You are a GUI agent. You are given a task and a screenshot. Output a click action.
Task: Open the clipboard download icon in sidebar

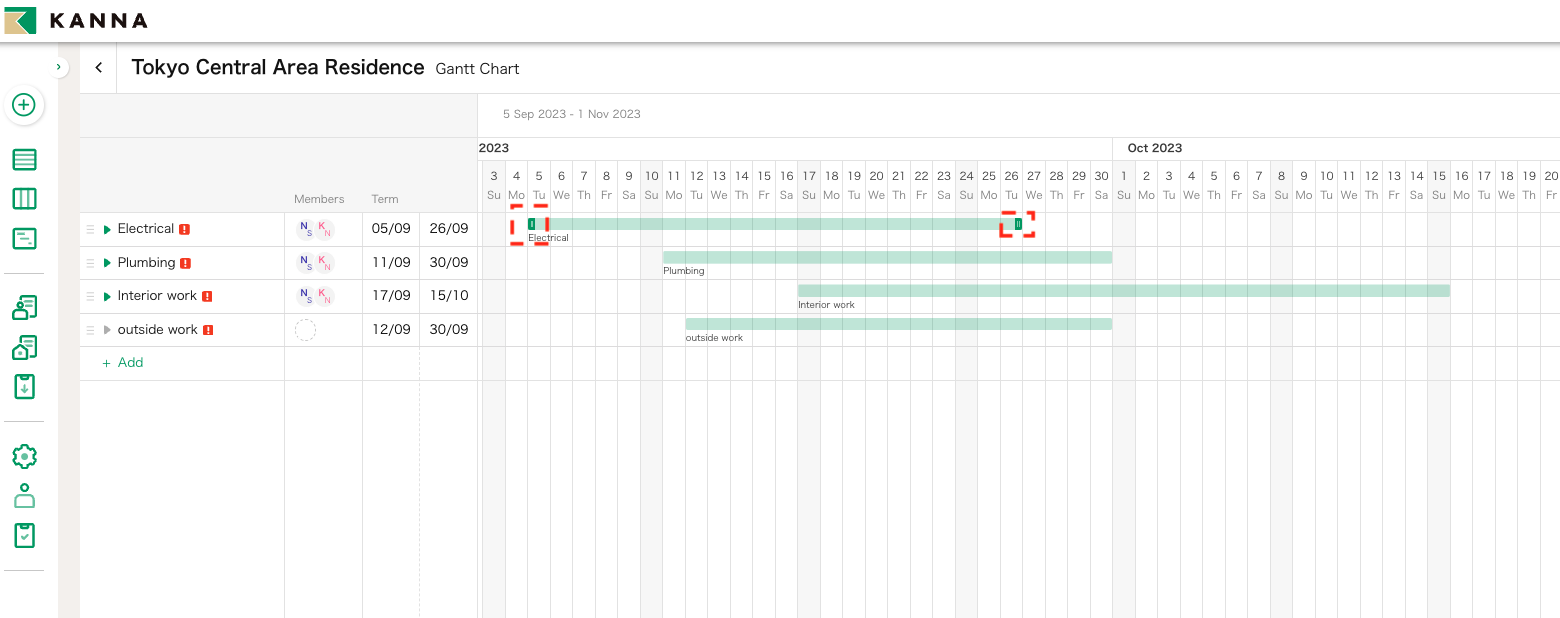pos(24,386)
